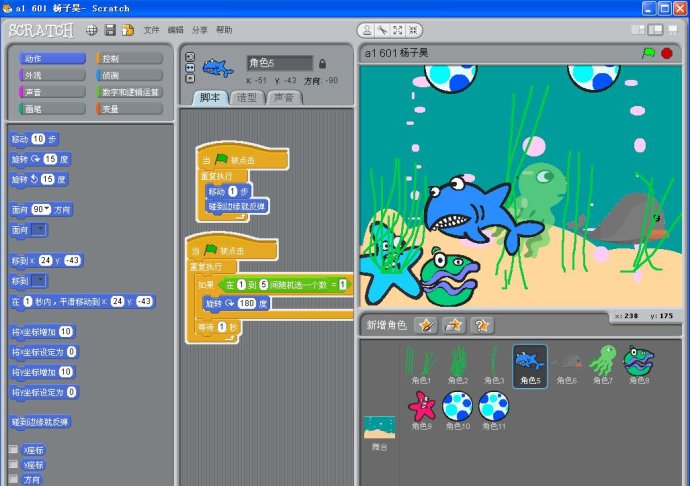The height and width of the screenshot is (486, 690).
Task: Select sprite 角色5 shark thumbnail
Action: coord(530,366)
